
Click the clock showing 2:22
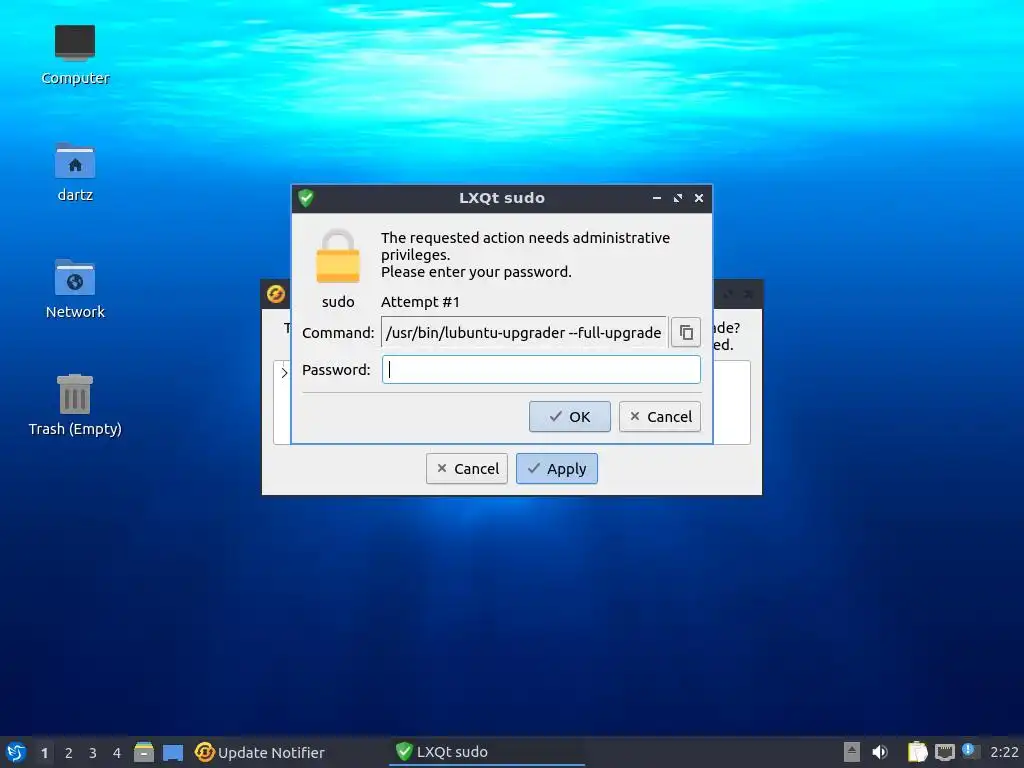click(x=1004, y=752)
